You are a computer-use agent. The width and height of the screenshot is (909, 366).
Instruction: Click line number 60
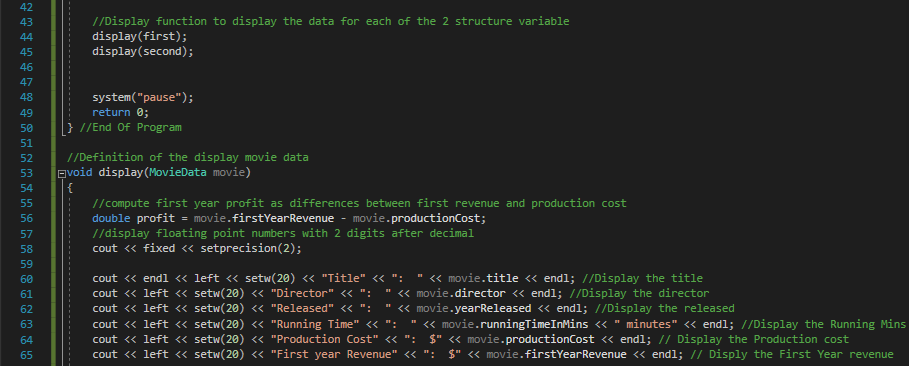pyautogui.click(x=27, y=278)
